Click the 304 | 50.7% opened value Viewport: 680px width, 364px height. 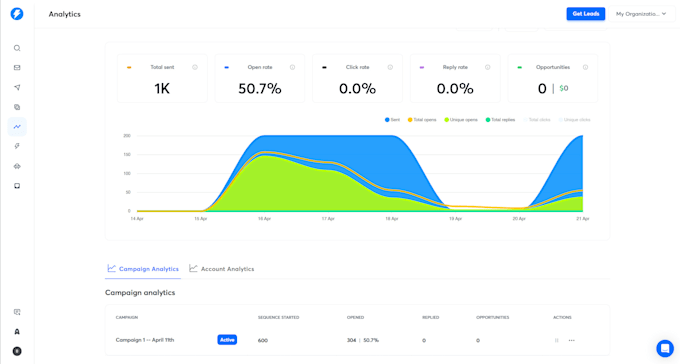point(363,341)
